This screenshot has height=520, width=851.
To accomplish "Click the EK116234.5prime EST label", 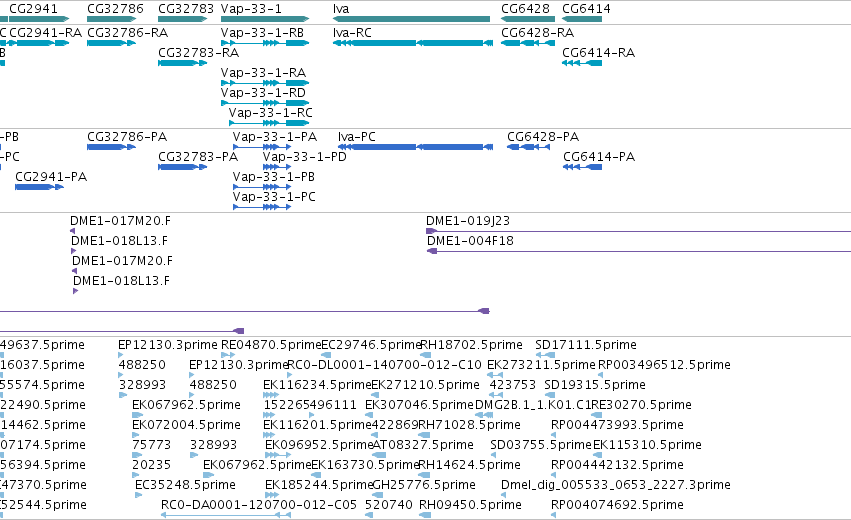I will (317, 385).
